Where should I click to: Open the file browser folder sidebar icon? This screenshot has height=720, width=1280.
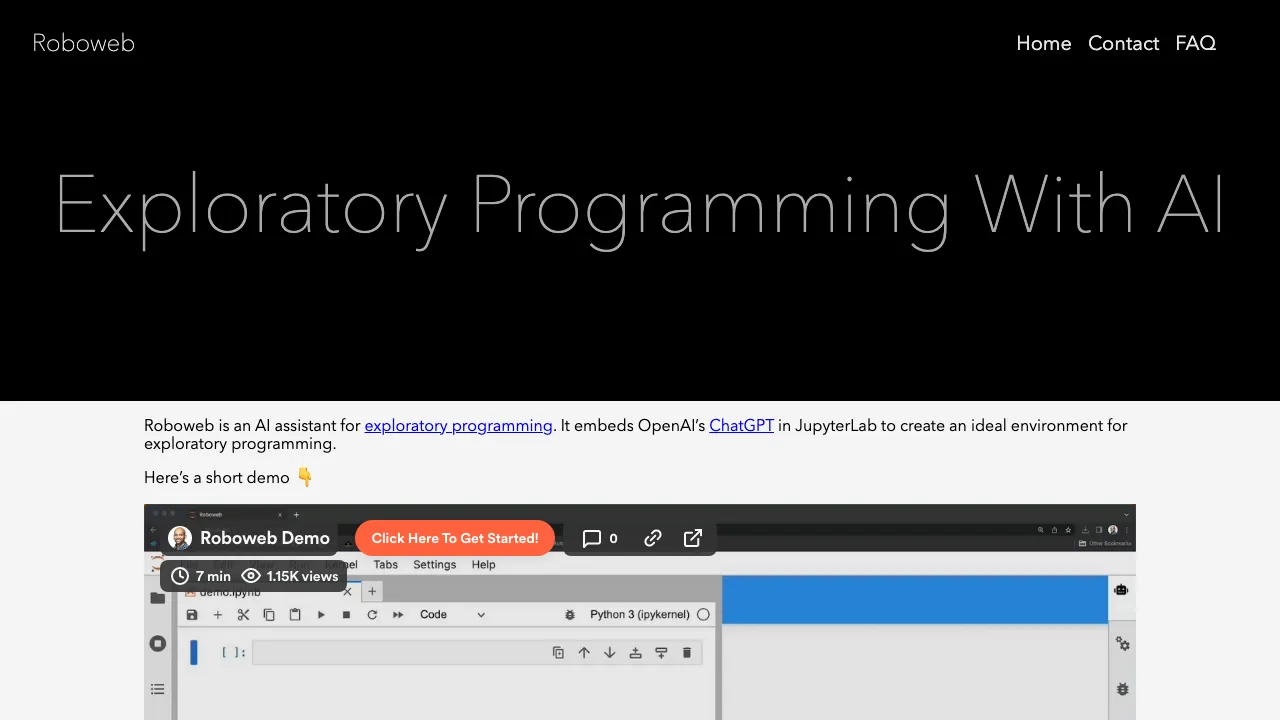[158, 598]
